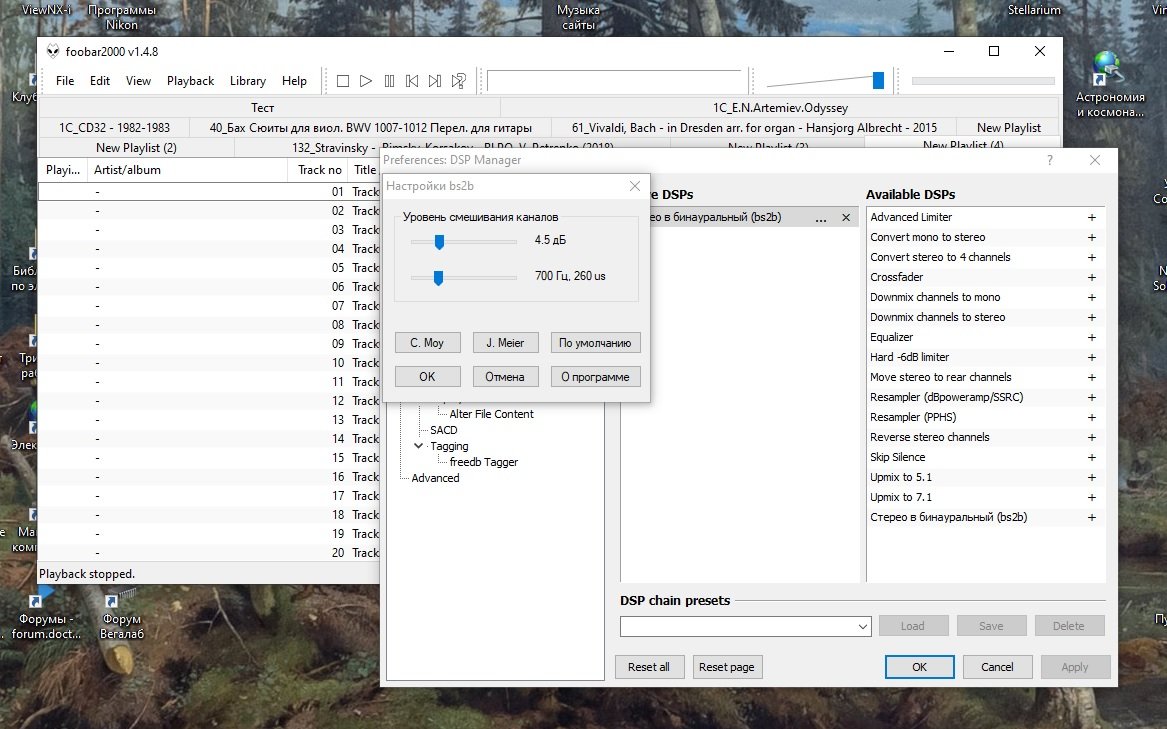Screen dimensions: 1167x729
Task: Confirm bs2b settings with OK
Action: [427, 377]
